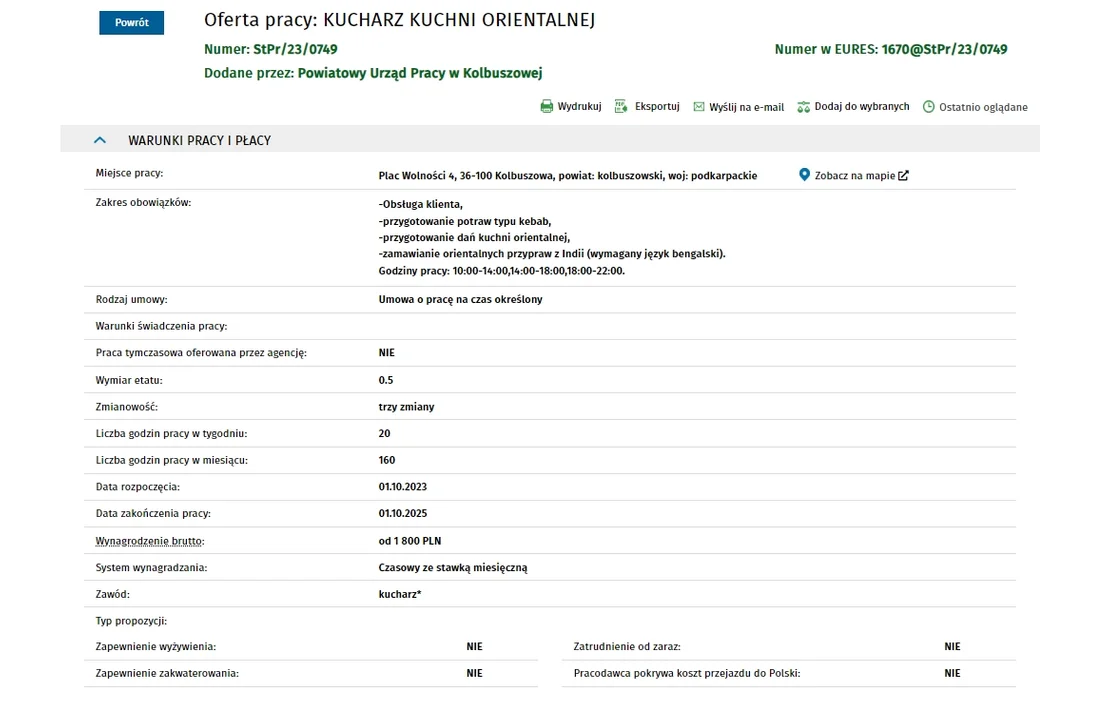This screenshot has height=720, width=1113.
Task: Click the Miejsce pracy label
Action: point(129,173)
